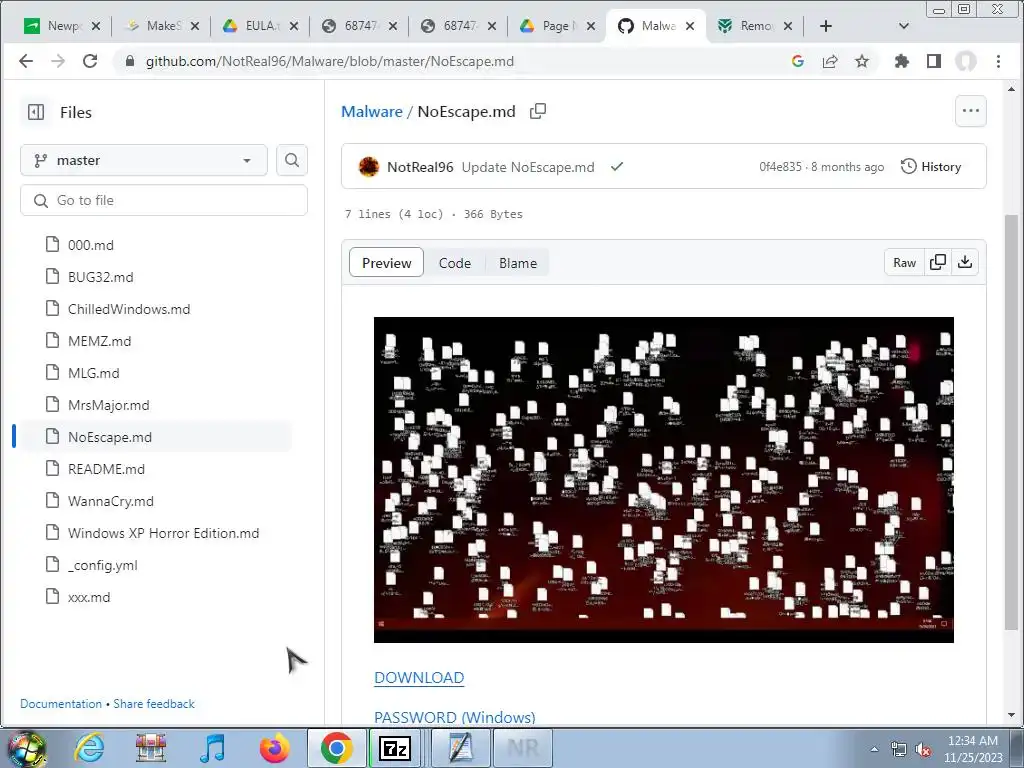Copy file path icon next to NoEscape.md
Viewport: 1024px width, 768px height.
point(538,111)
